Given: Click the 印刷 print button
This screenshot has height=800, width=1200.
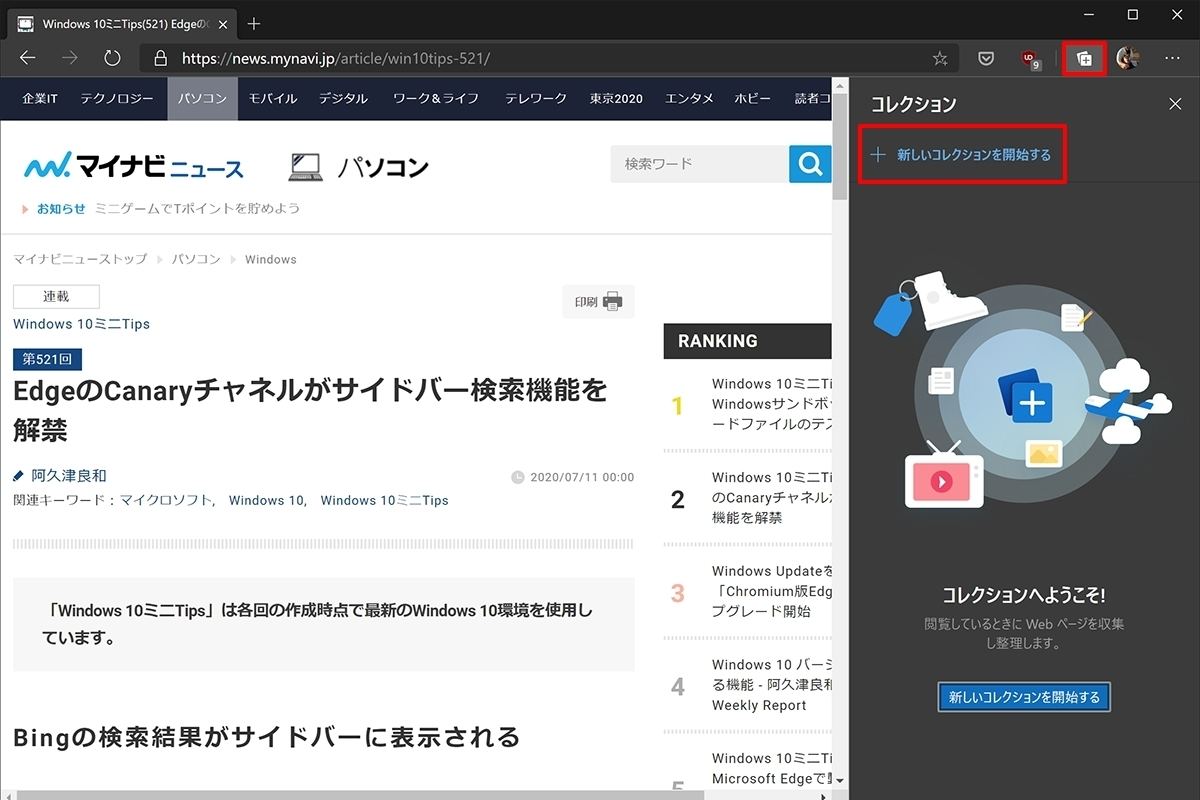Looking at the screenshot, I should point(598,301).
